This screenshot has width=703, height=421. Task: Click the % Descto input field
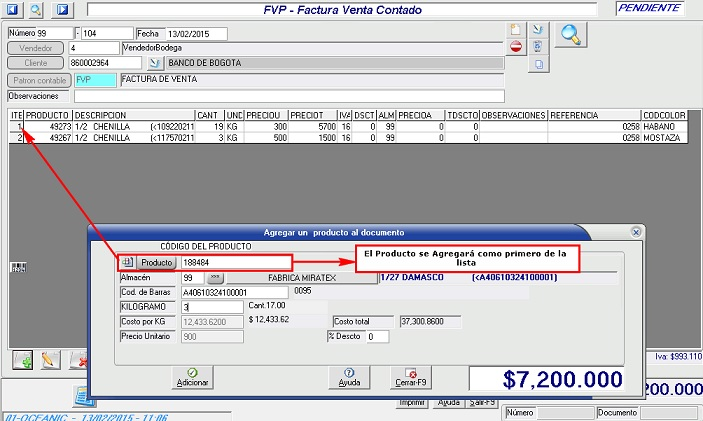click(376, 337)
